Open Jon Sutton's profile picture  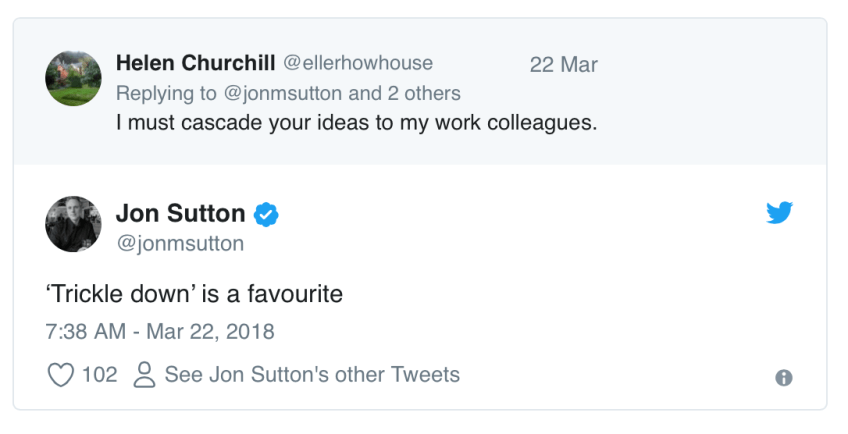pos(73,224)
